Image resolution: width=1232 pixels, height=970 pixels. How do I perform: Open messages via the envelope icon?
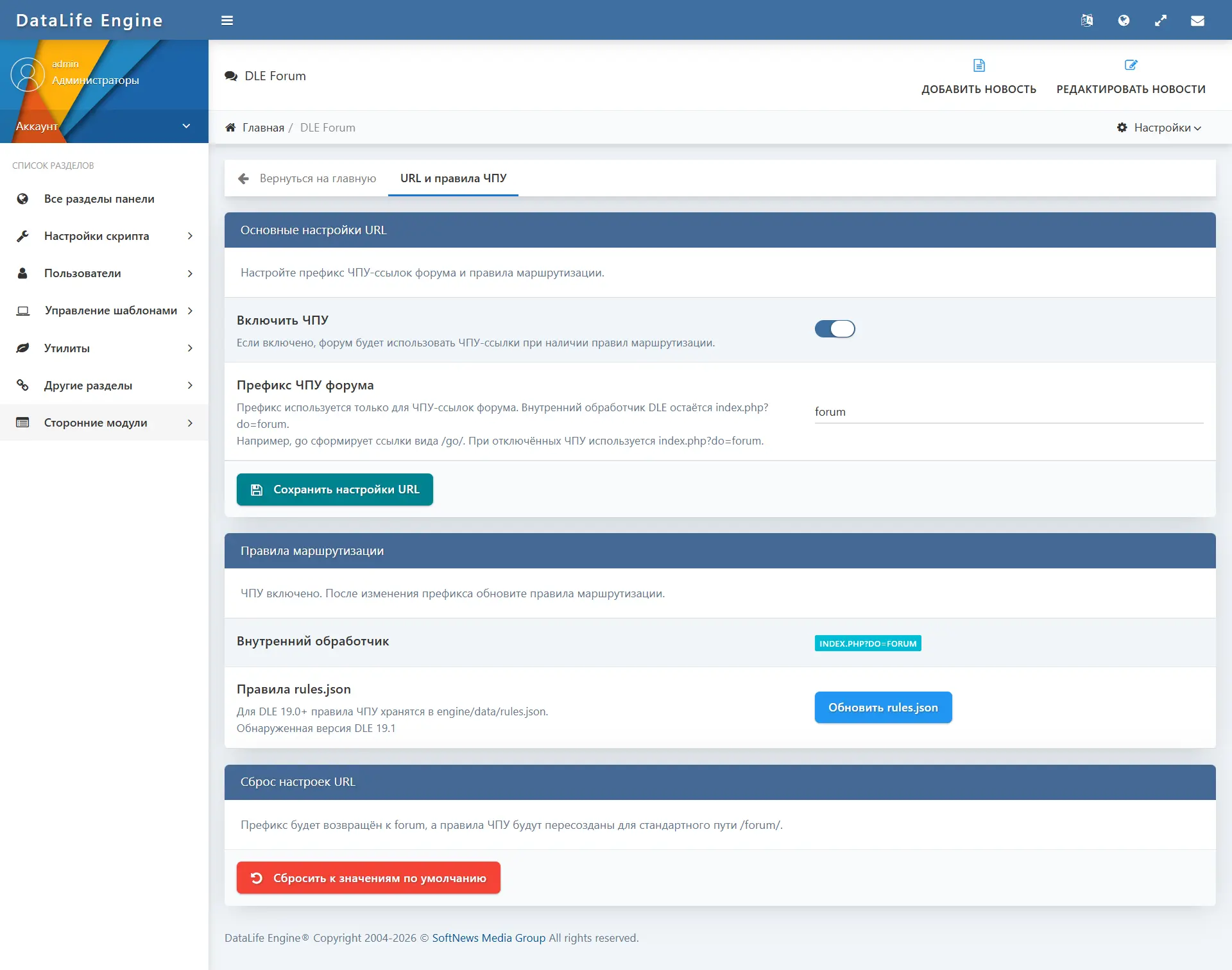pyautogui.click(x=1197, y=21)
